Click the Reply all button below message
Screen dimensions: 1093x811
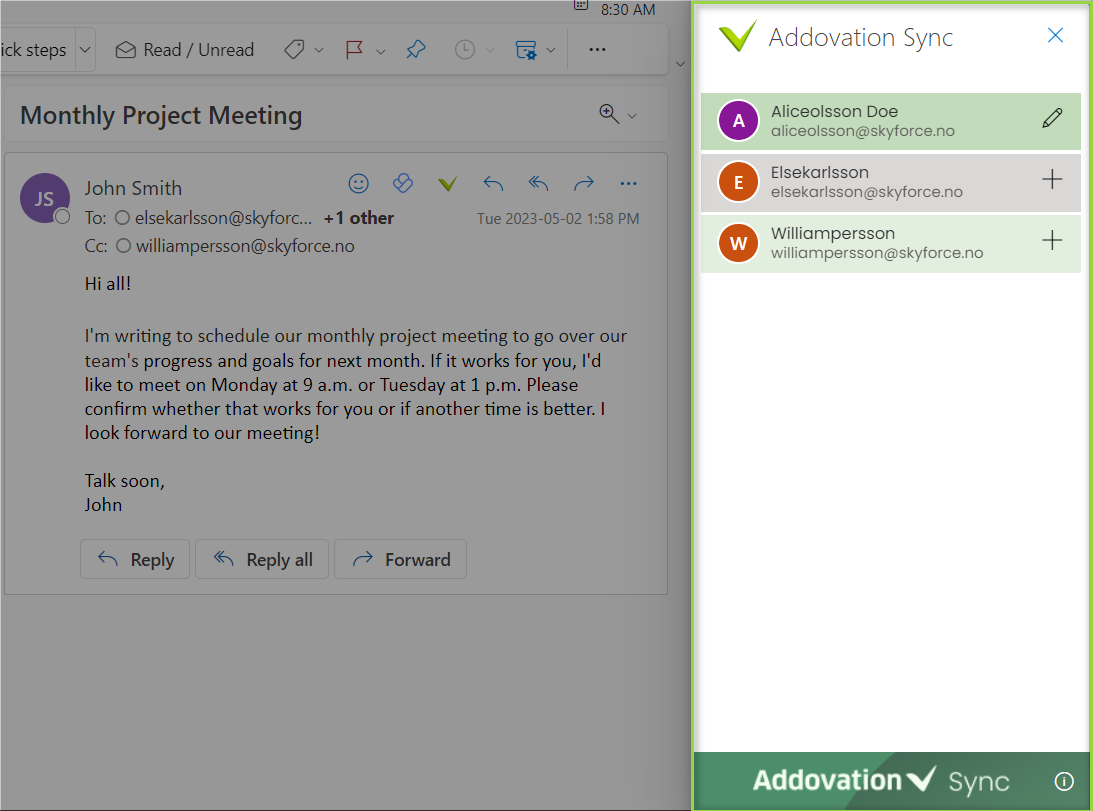[x=262, y=559]
